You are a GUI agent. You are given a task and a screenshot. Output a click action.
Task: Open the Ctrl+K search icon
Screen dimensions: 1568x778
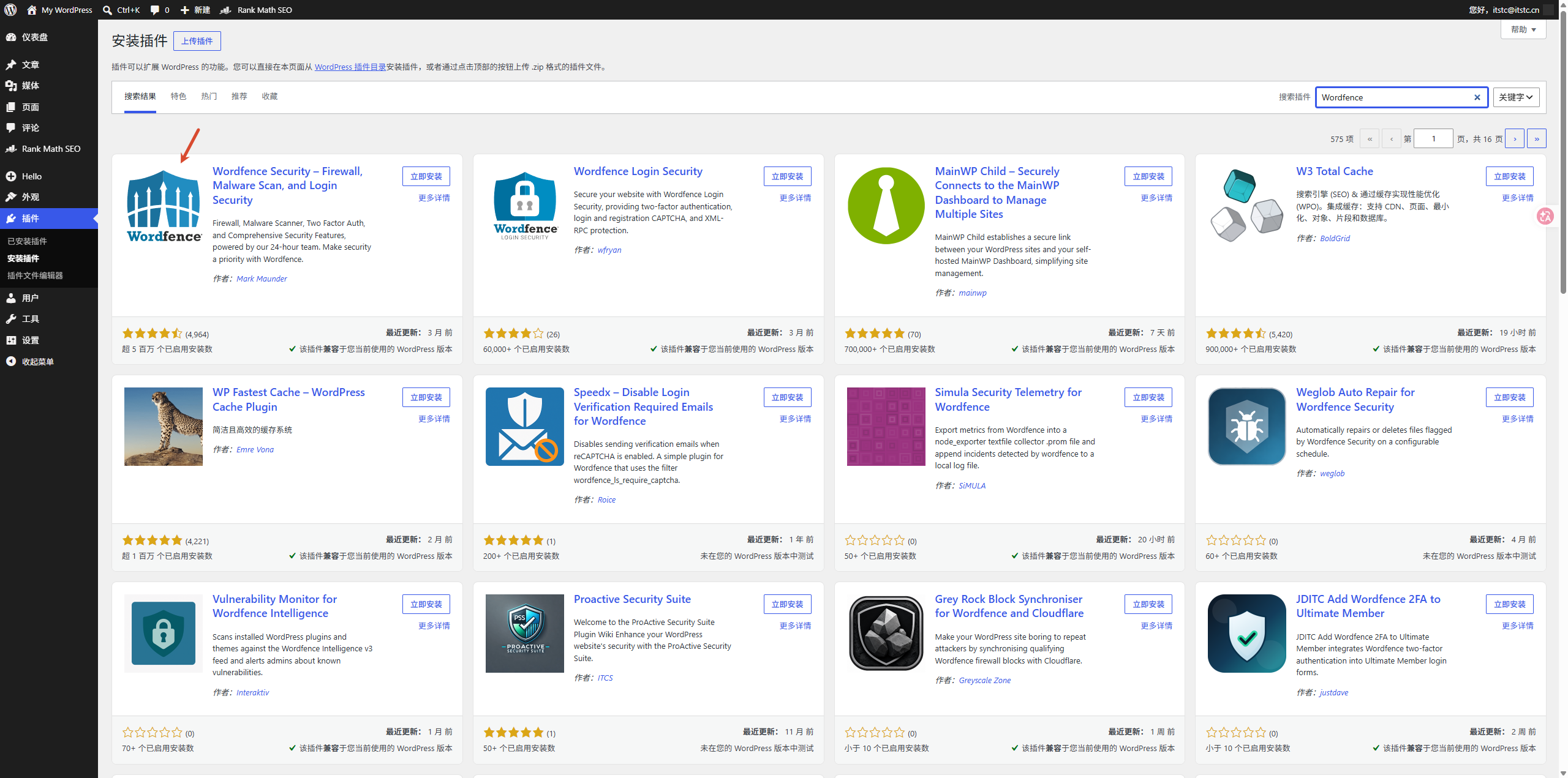point(107,10)
